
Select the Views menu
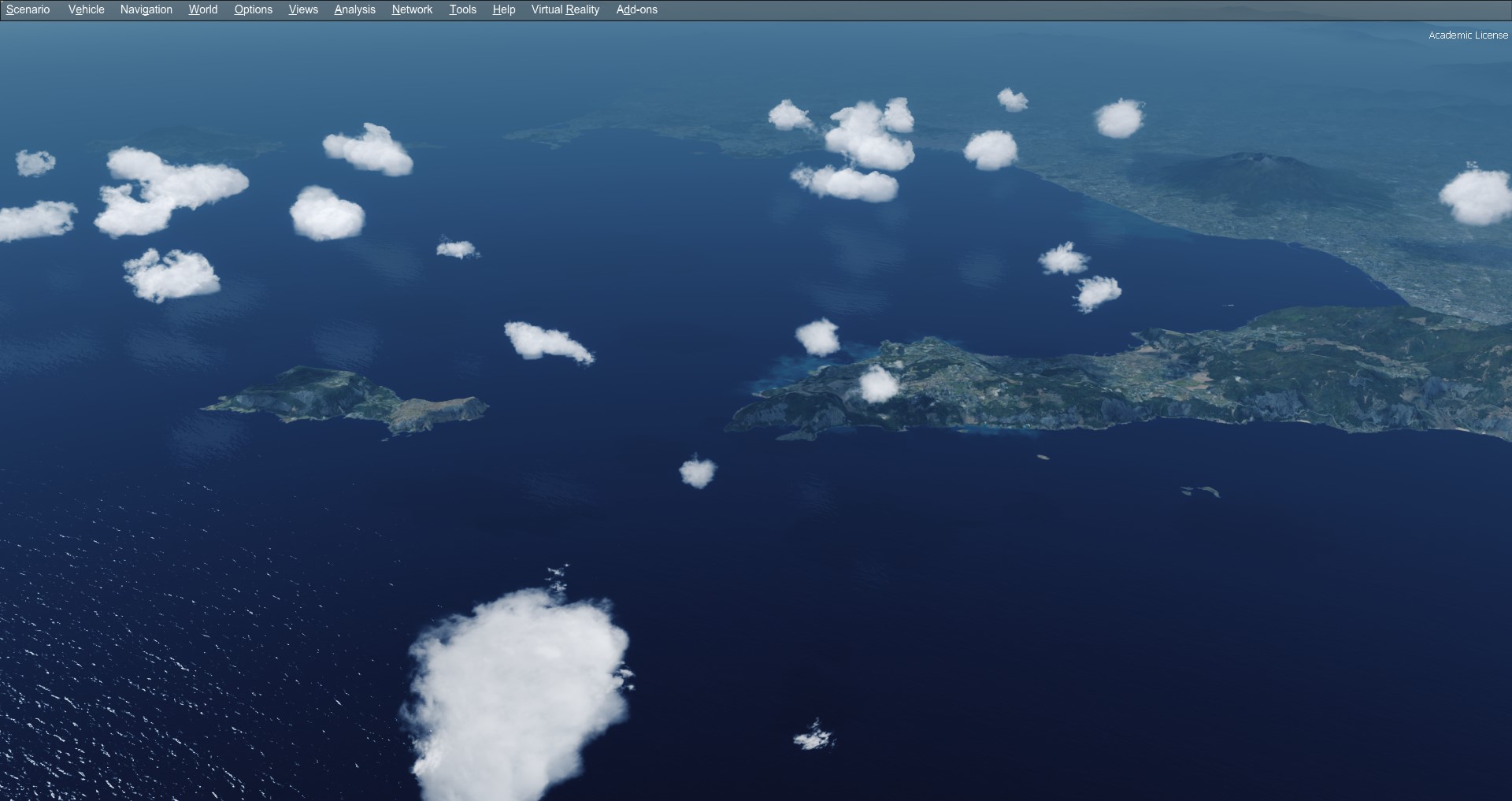pyautogui.click(x=303, y=9)
